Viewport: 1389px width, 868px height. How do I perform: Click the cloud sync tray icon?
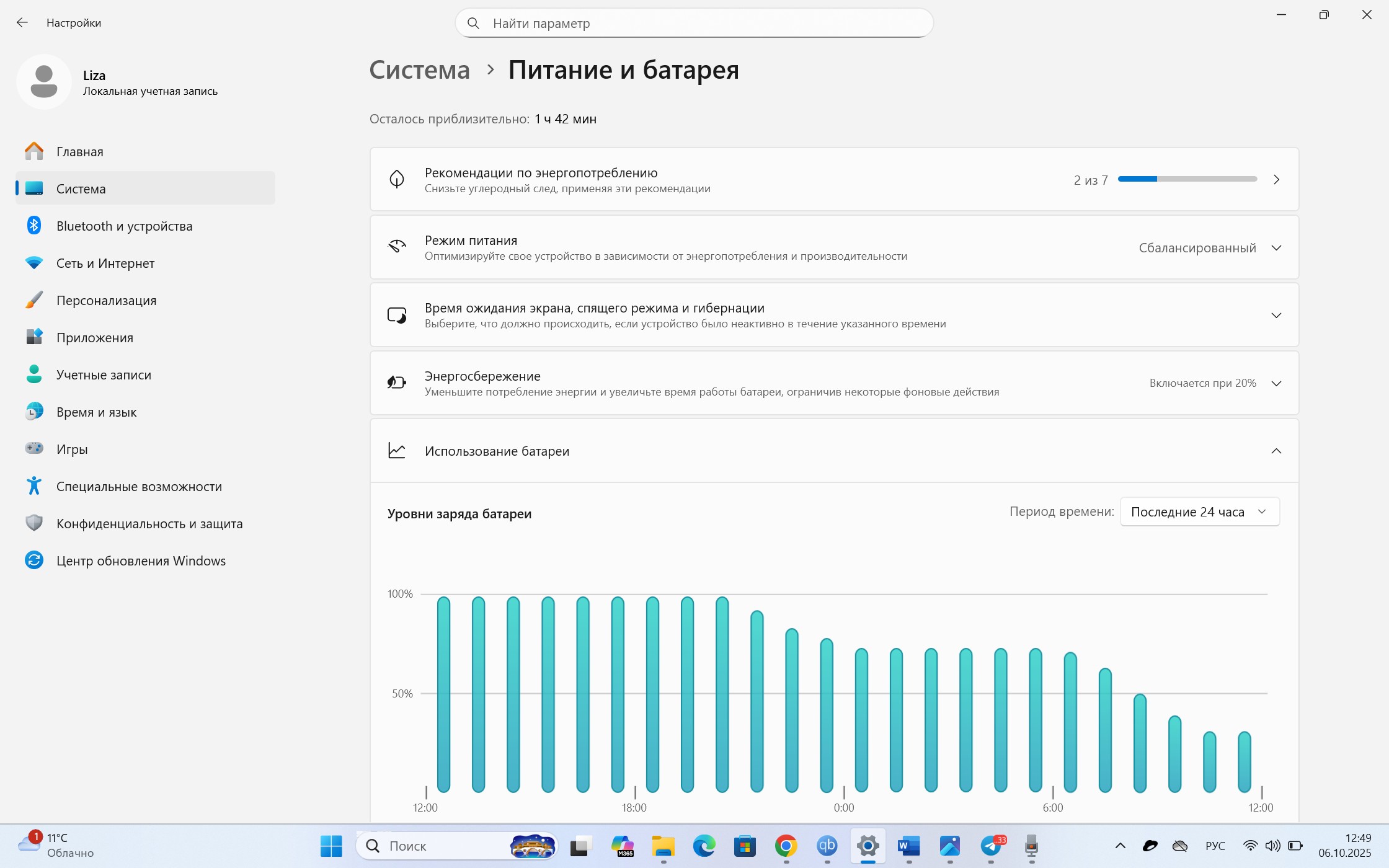1180,846
